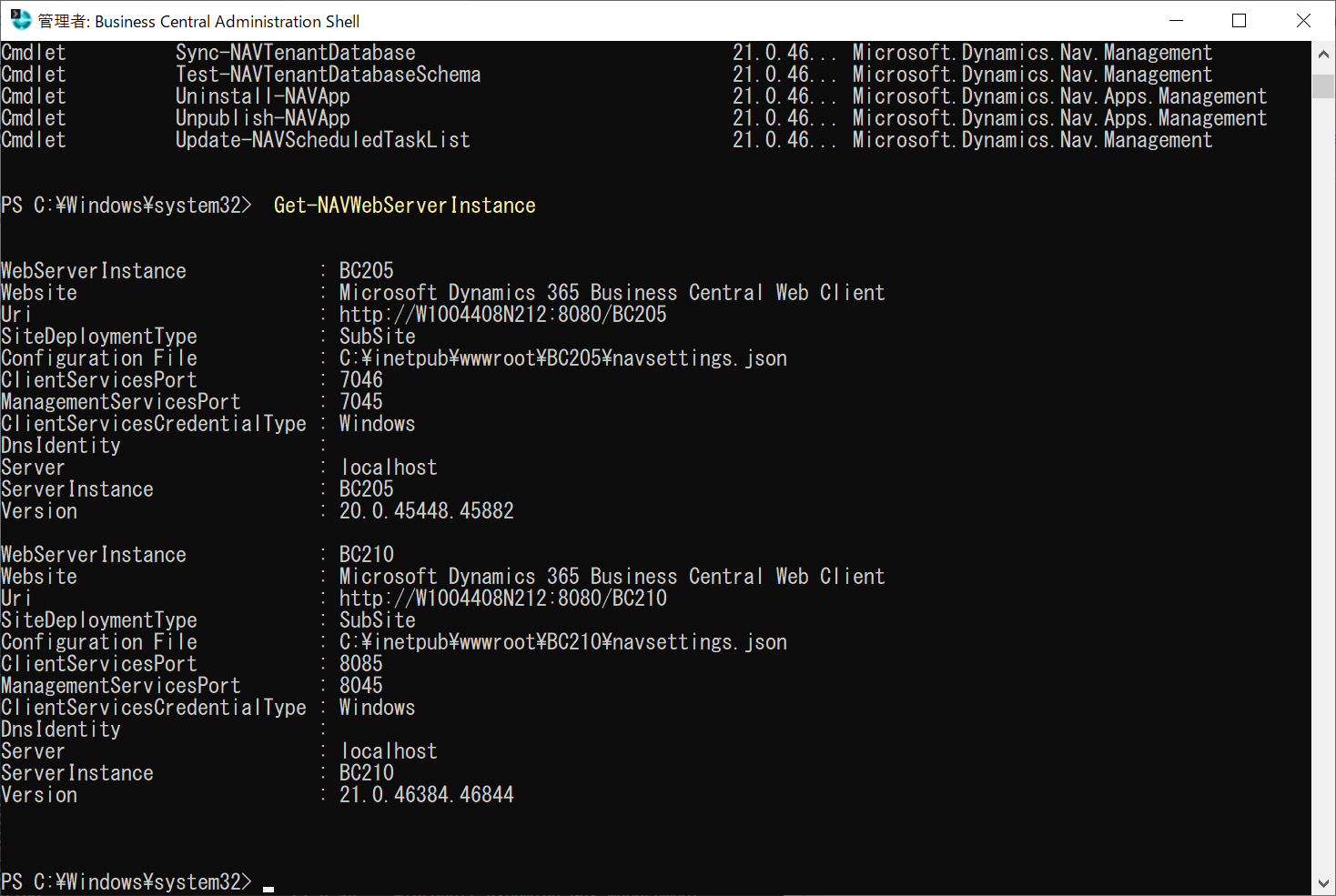Click the BC205 WebServerInstance value
Image resolution: width=1336 pixels, height=896 pixels.
point(365,270)
